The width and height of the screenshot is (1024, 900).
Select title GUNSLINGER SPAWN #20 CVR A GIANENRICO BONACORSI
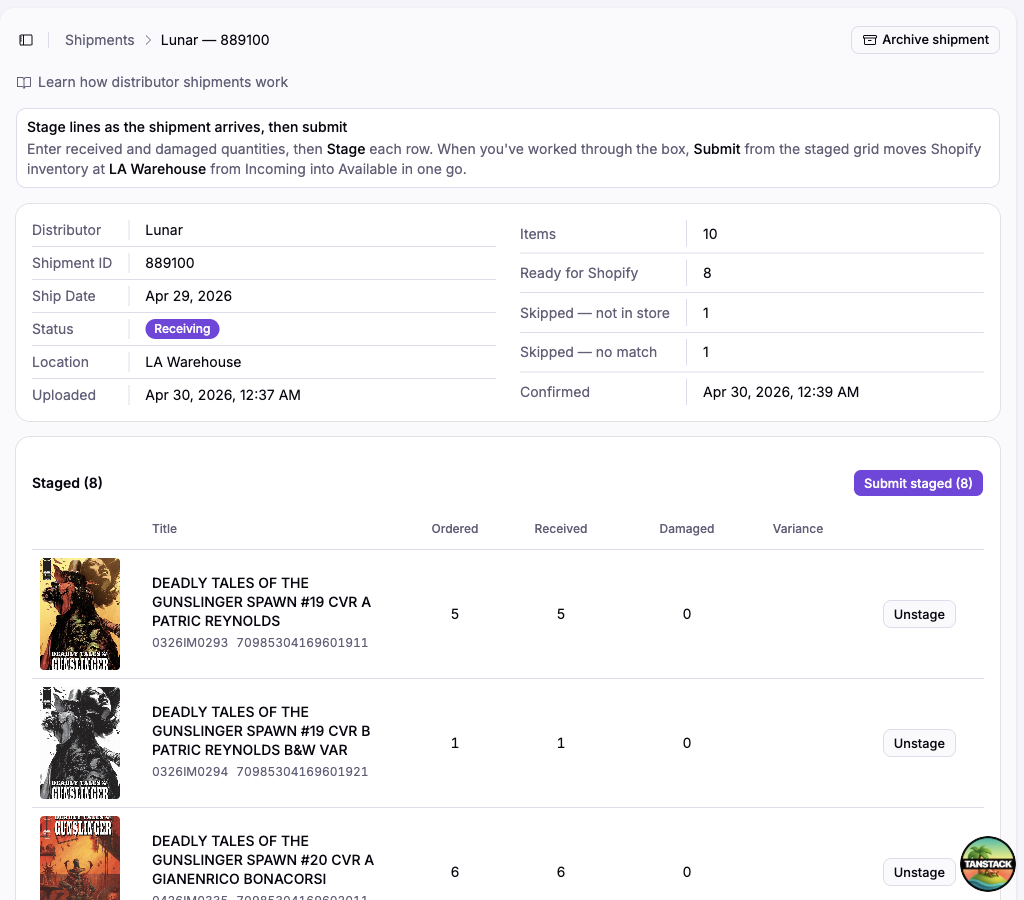[x=263, y=860]
